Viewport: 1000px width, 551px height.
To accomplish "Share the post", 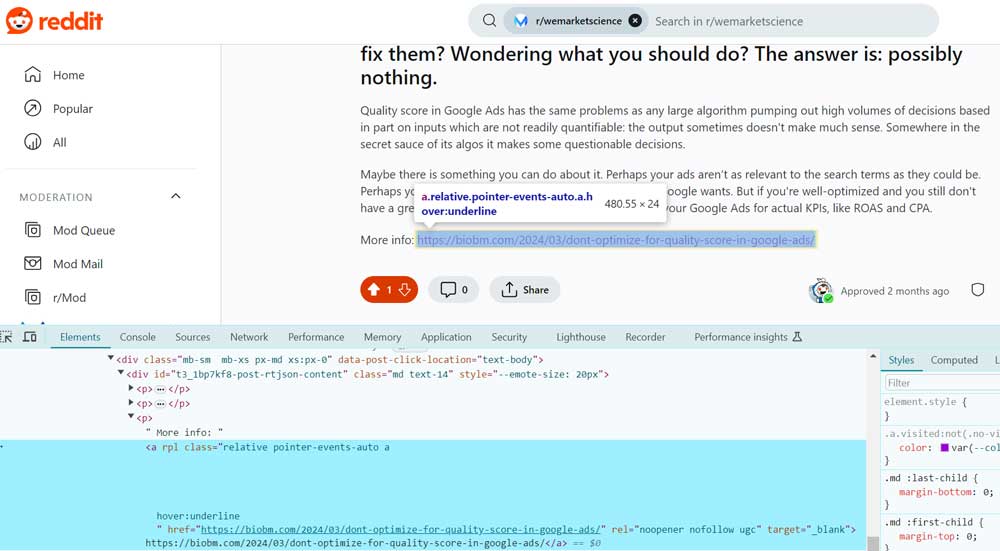I will 525,290.
